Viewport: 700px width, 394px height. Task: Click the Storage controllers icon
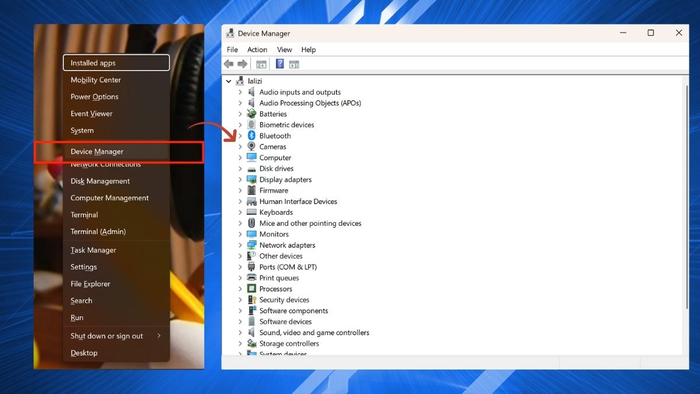point(251,344)
